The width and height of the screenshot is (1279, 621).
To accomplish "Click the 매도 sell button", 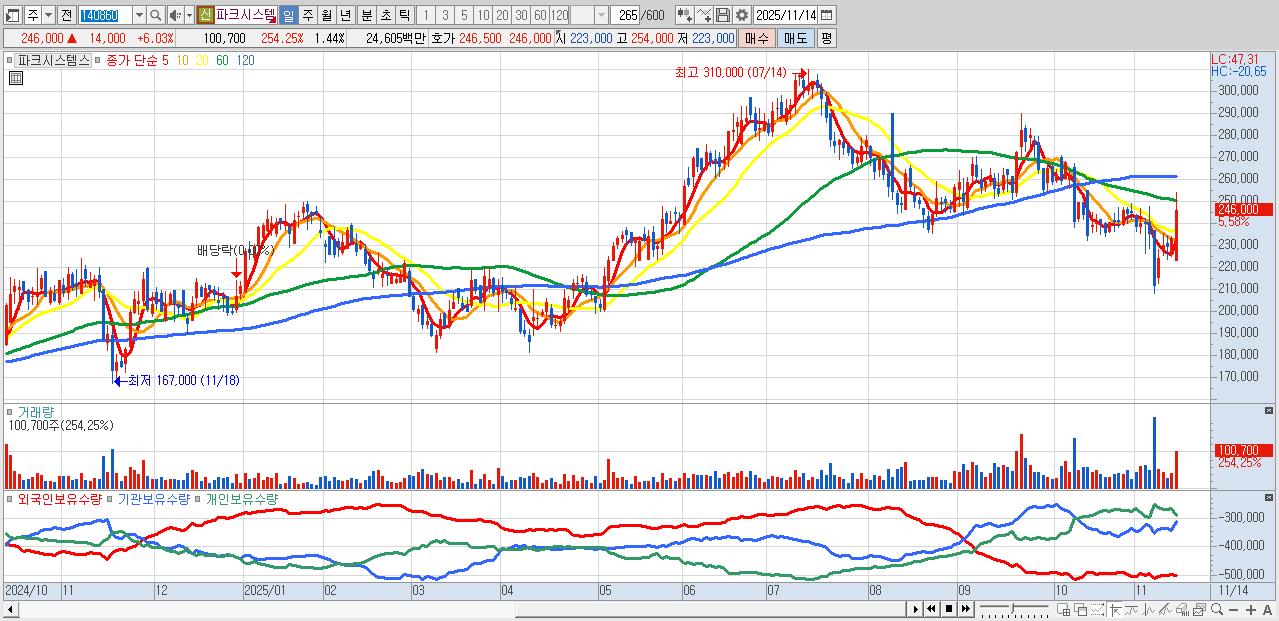I will point(796,38).
